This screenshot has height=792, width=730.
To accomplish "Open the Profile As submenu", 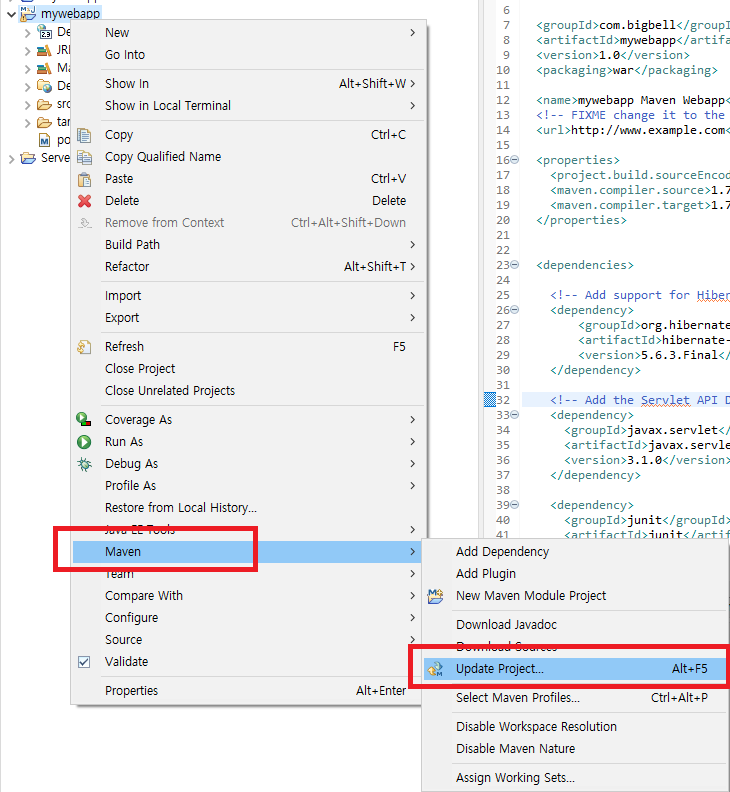I will (248, 486).
